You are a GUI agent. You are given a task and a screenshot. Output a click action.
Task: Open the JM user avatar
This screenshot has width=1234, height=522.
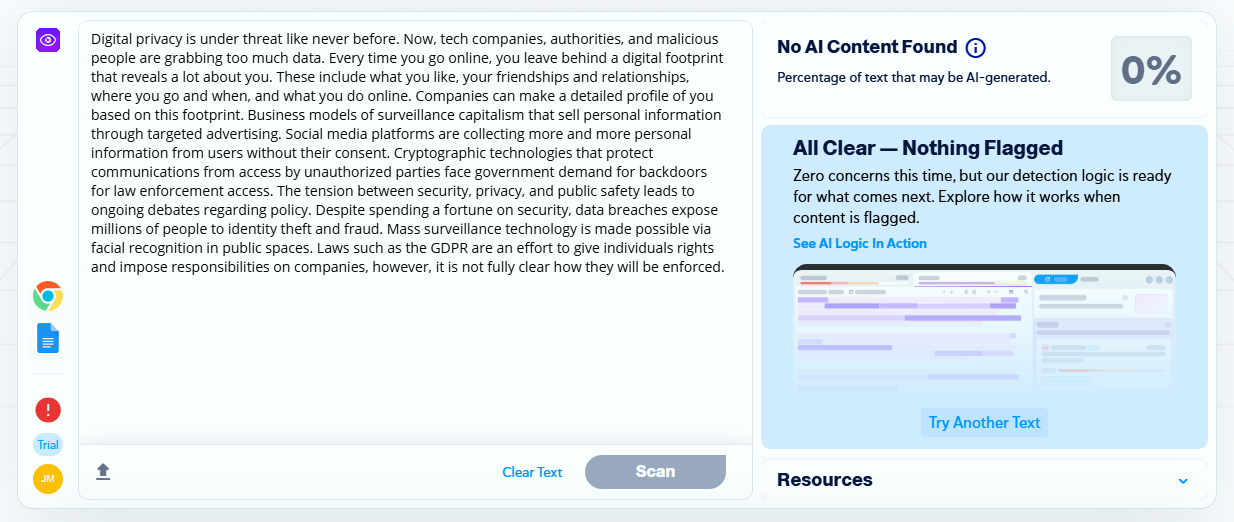pos(48,479)
